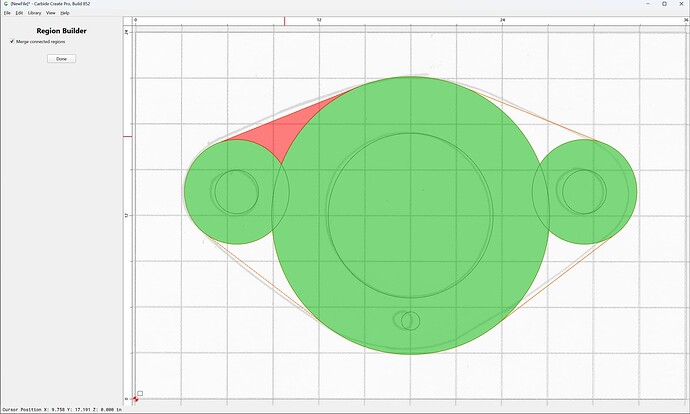Open the Library menu

[34, 13]
